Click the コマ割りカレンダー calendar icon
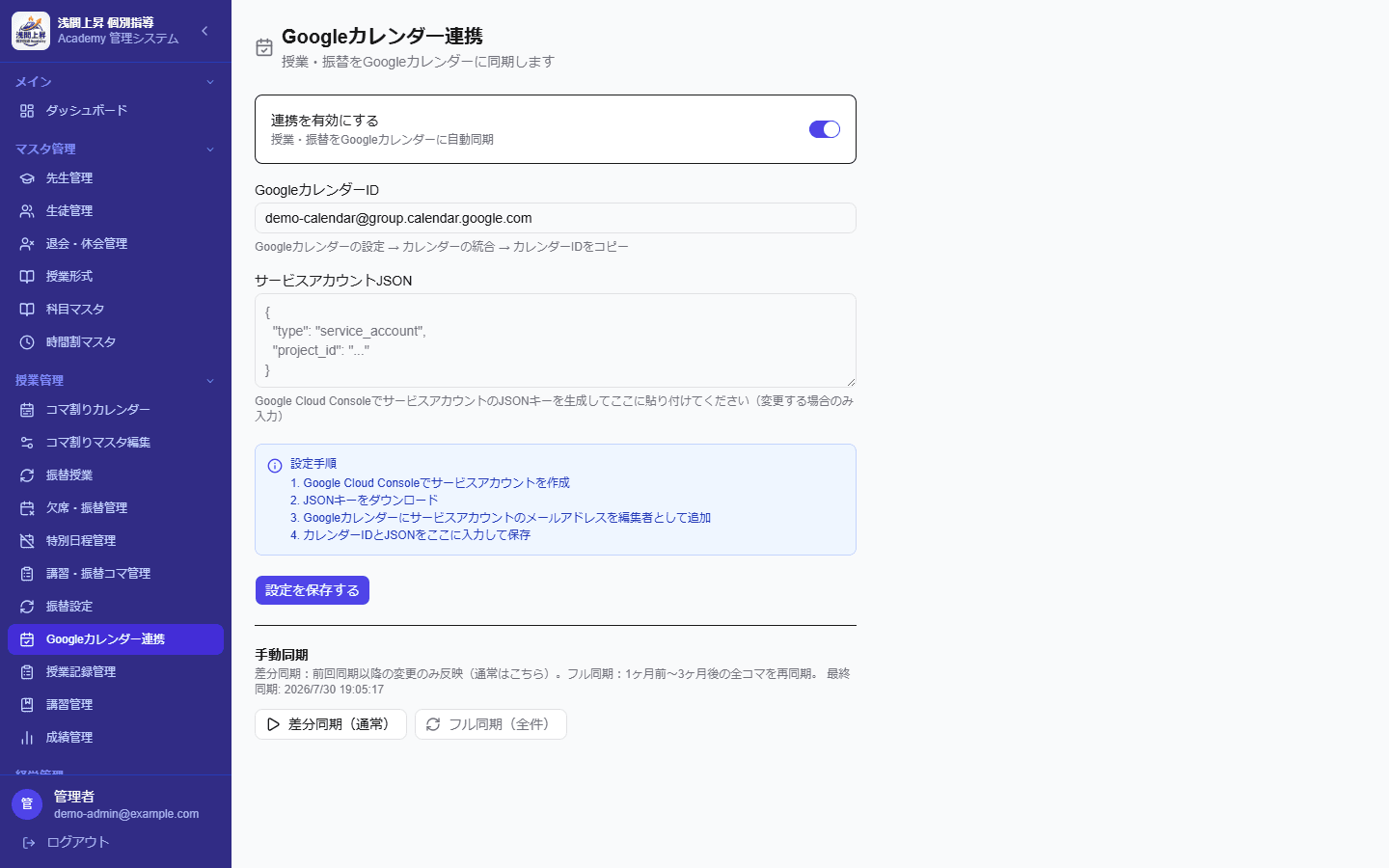Viewport: 1389px width, 868px height. coord(27,410)
